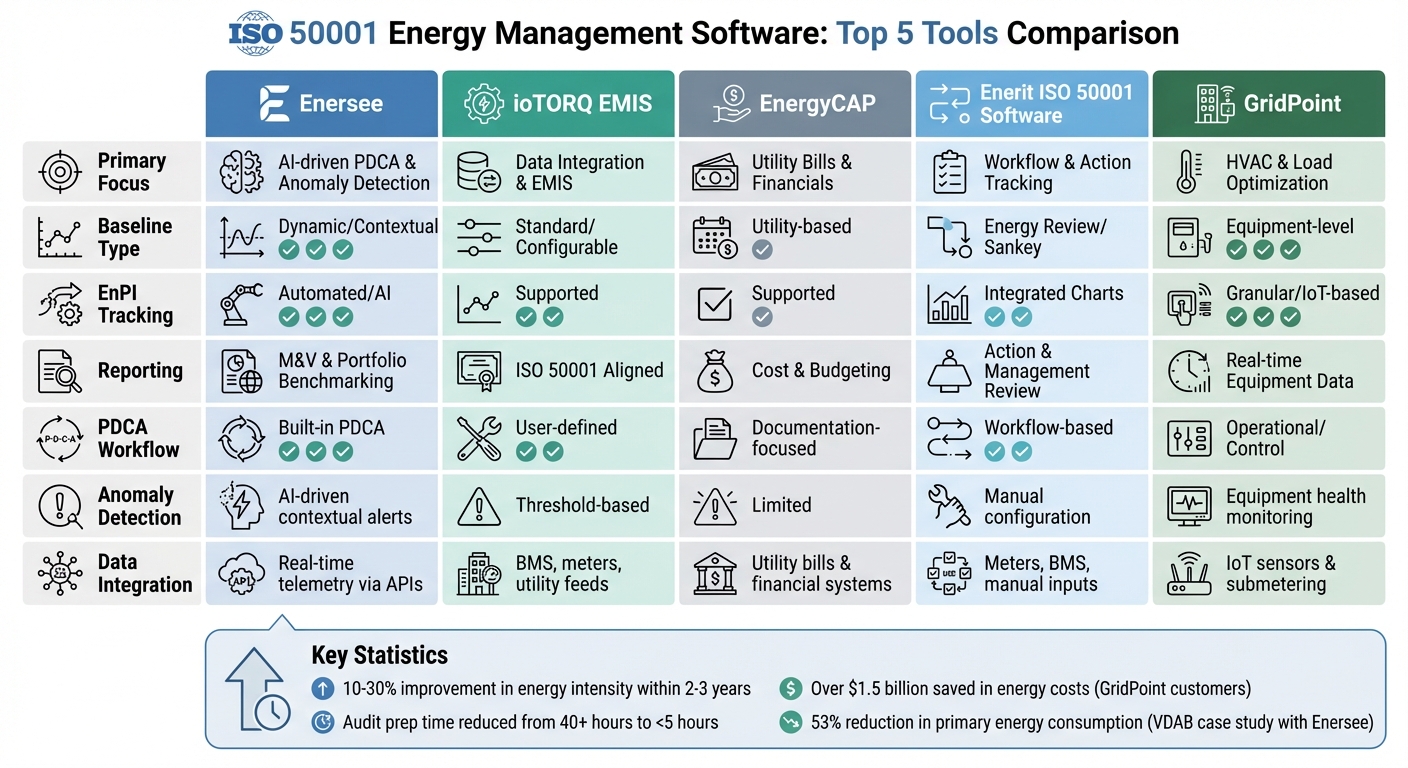Click the 'AI-driven contextual alerts' cell text
Screen dimensions: 1408x768
coord(345,507)
